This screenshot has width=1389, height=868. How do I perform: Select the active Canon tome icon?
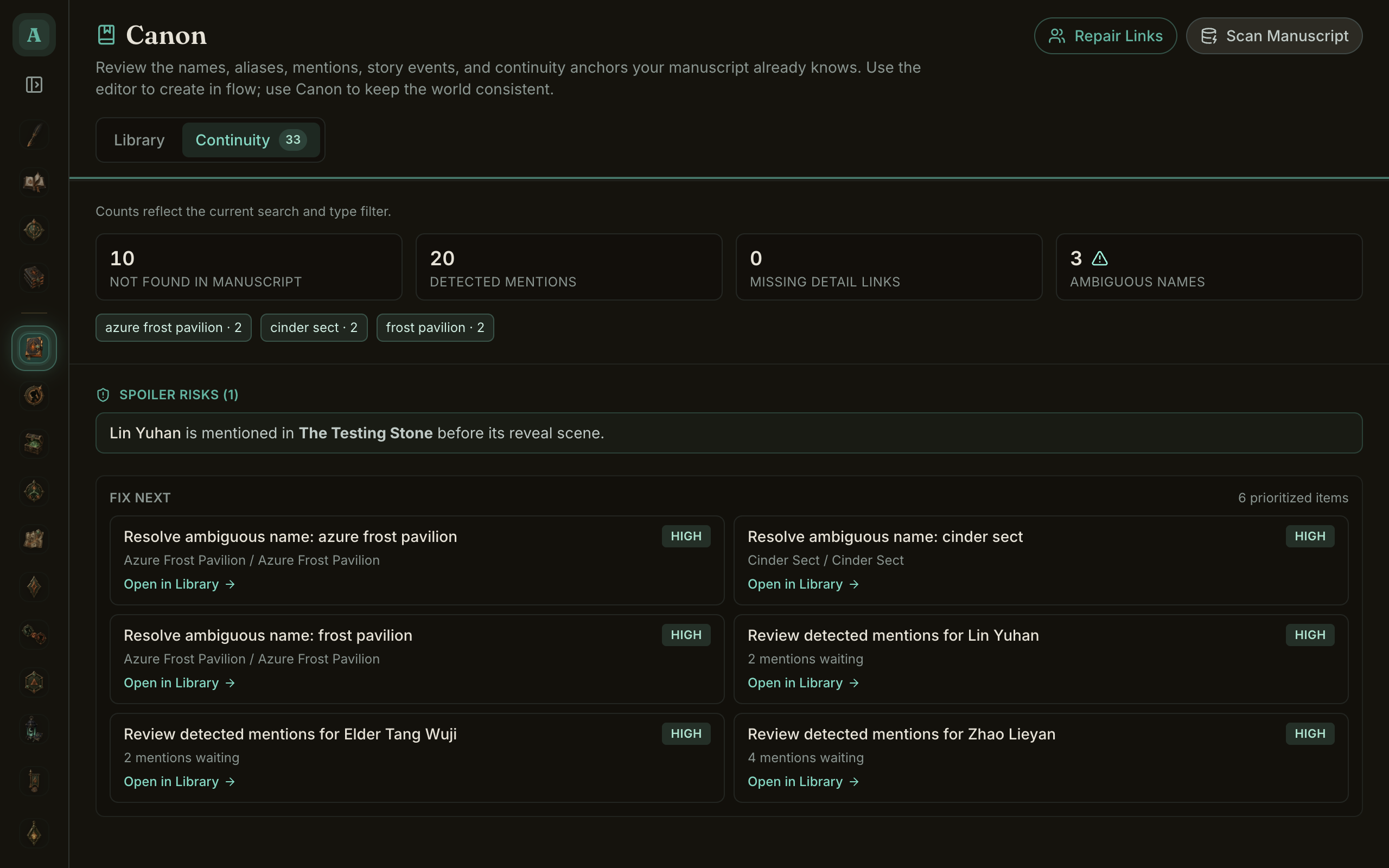pyautogui.click(x=34, y=348)
